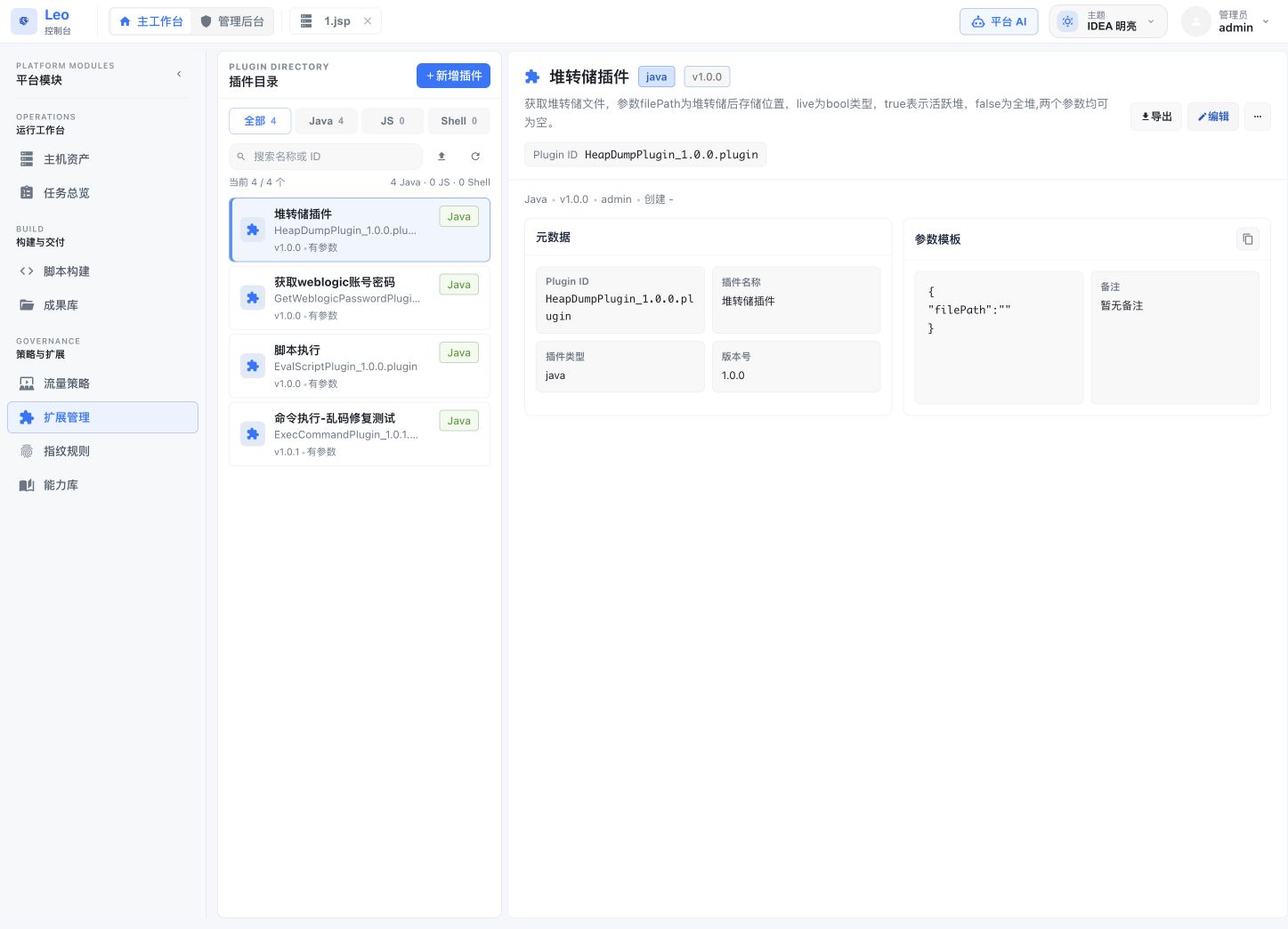Click the 插件类型 java metadata cell
1288x929 pixels.
(x=620, y=367)
